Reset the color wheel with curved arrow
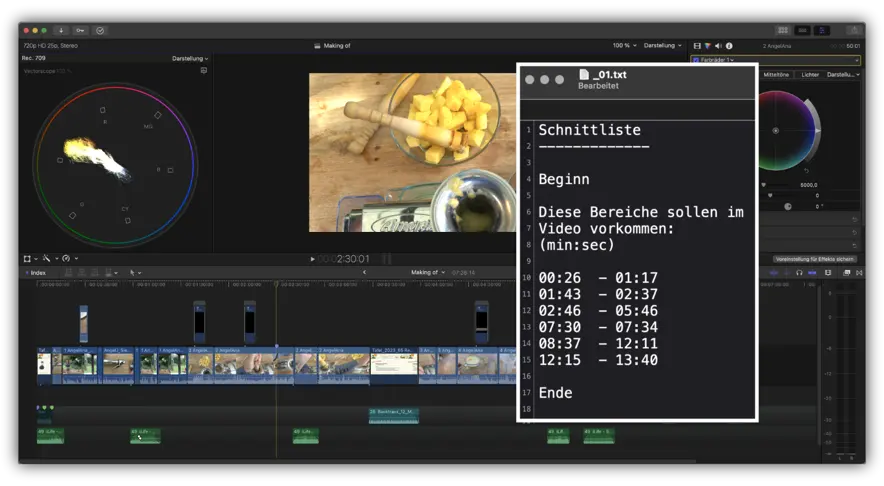Viewport: 884px width, 486px height. pos(806,170)
